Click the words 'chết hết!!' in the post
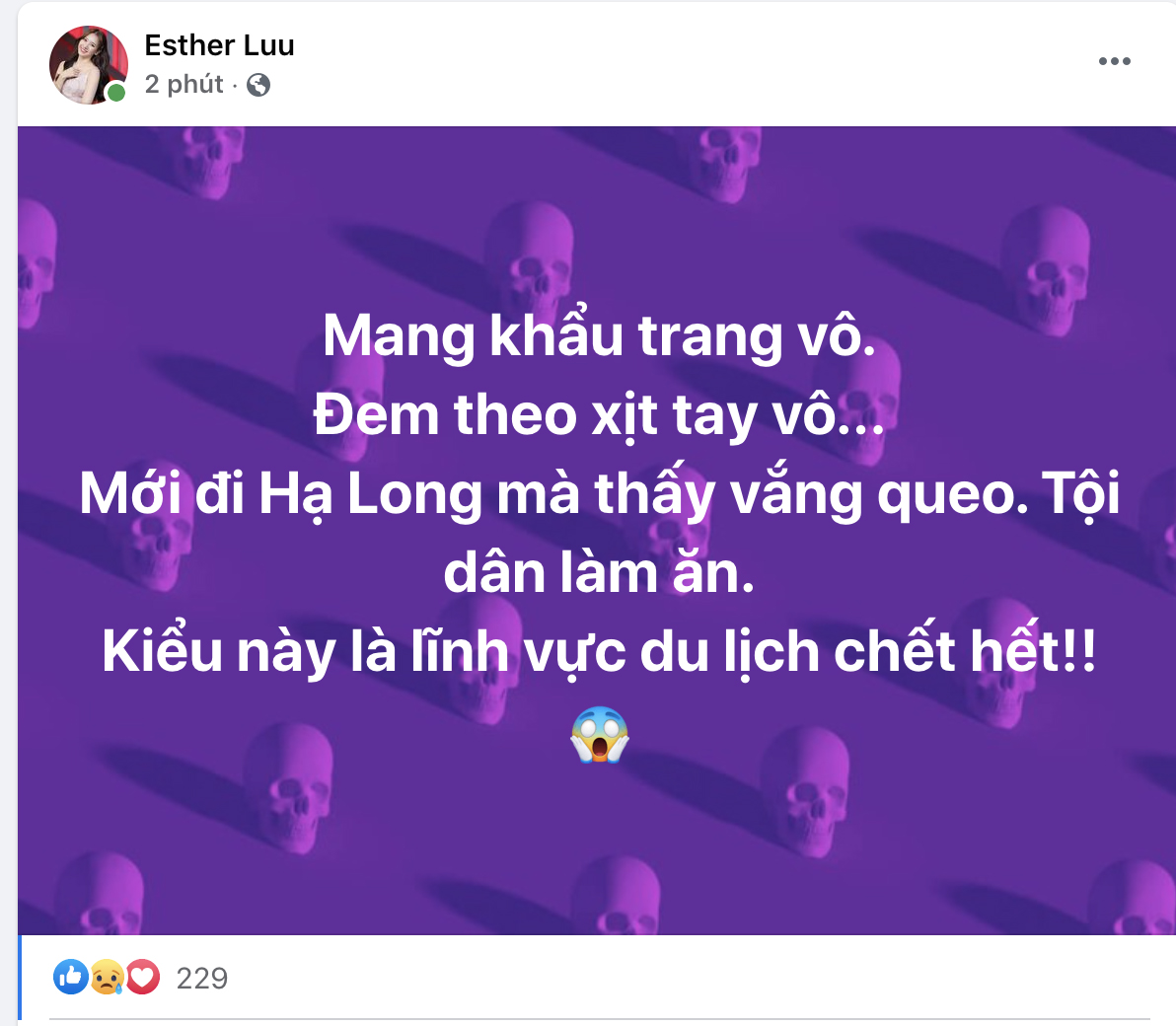Screen dimensions: 1176x1026 tap(965, 649)
